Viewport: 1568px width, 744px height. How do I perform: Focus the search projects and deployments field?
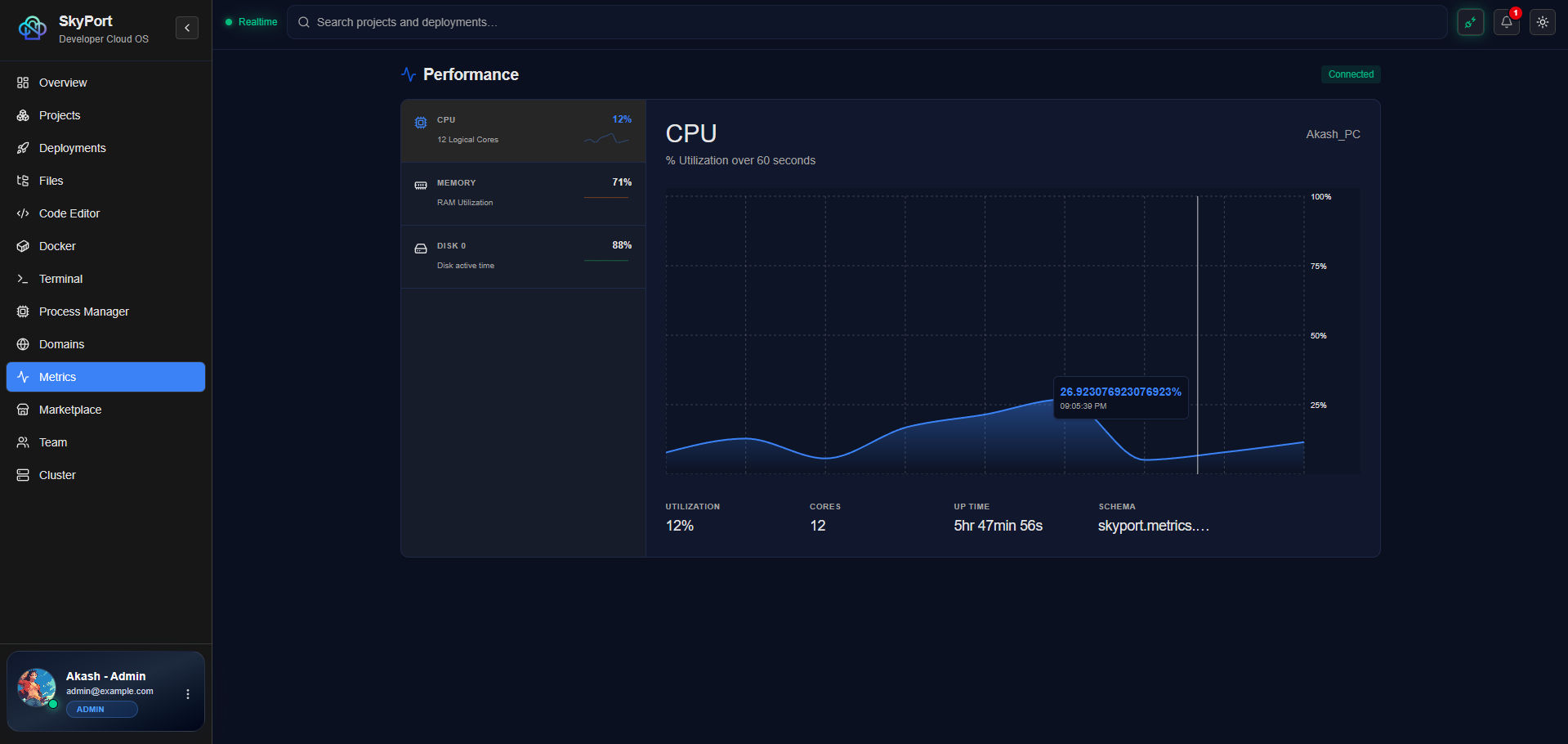pos(867,22)
